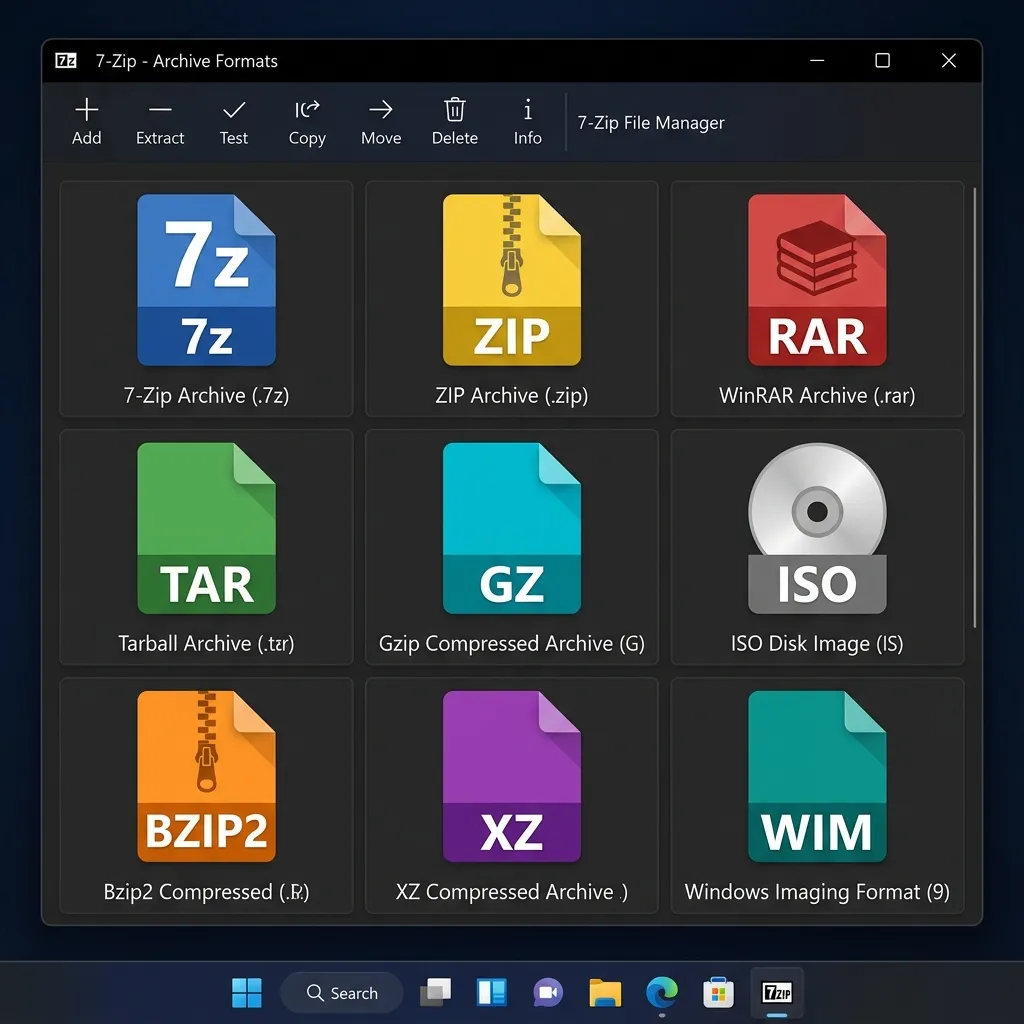Image resolution: width=1024 pixels, height=1024 pixels.
Task: Select the red RAR file icon
Action: [x=817, y=280]
